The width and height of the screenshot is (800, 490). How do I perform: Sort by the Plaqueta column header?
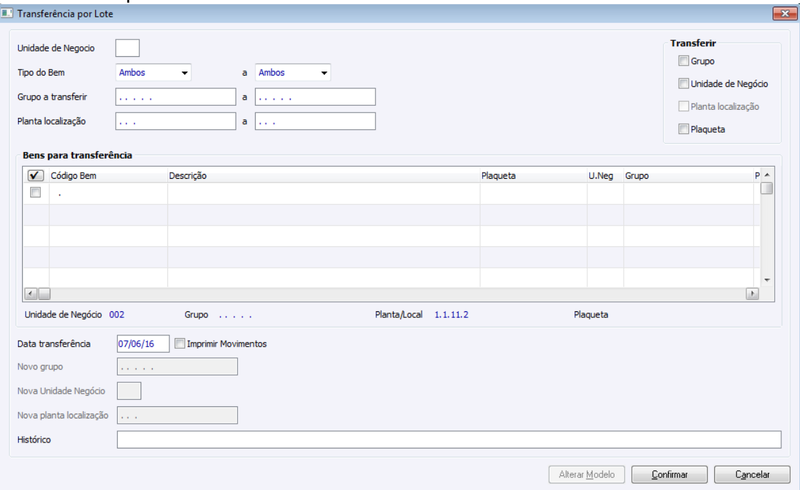tap(533, 176)
